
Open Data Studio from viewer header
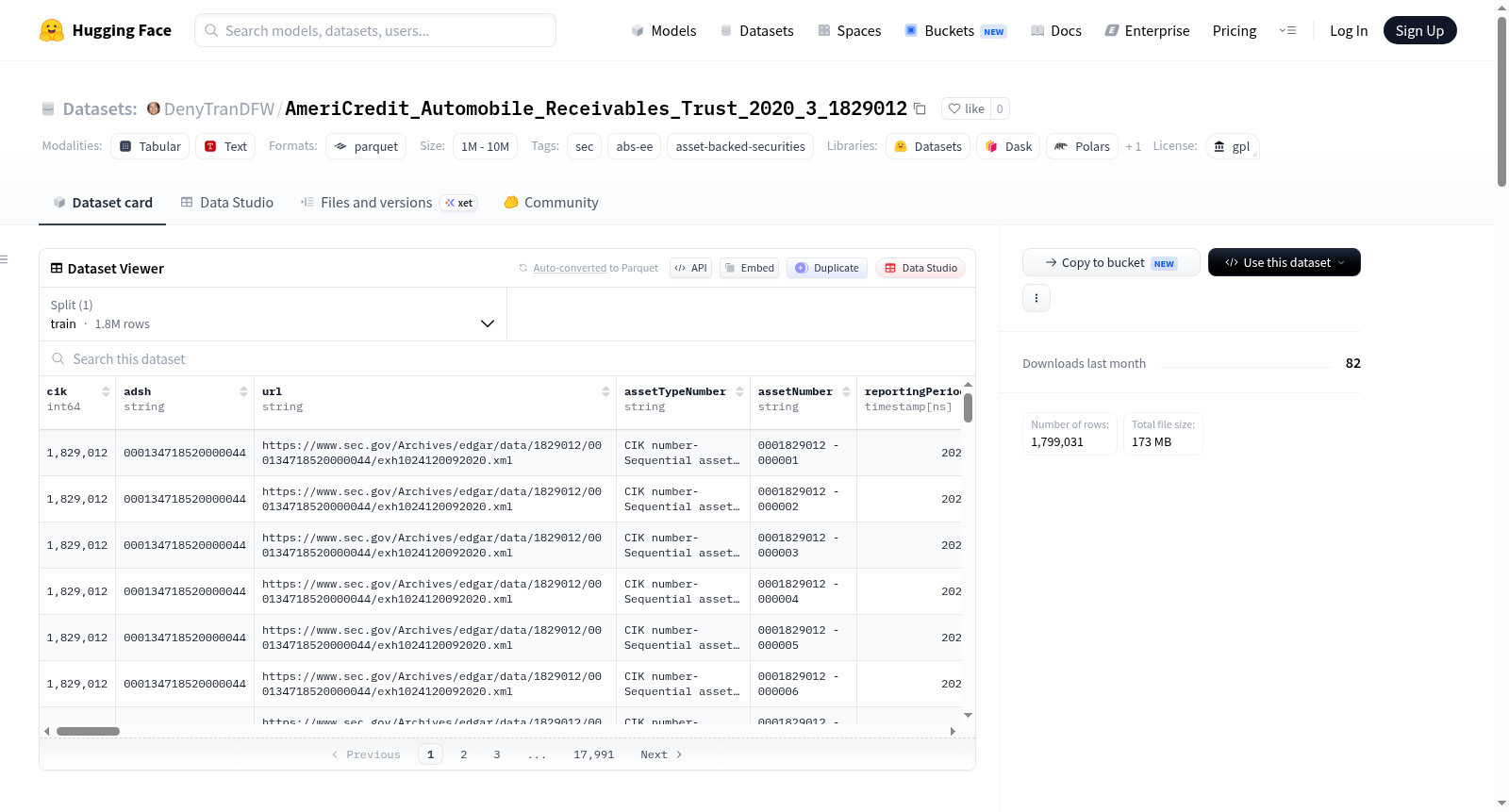(920, 268)
